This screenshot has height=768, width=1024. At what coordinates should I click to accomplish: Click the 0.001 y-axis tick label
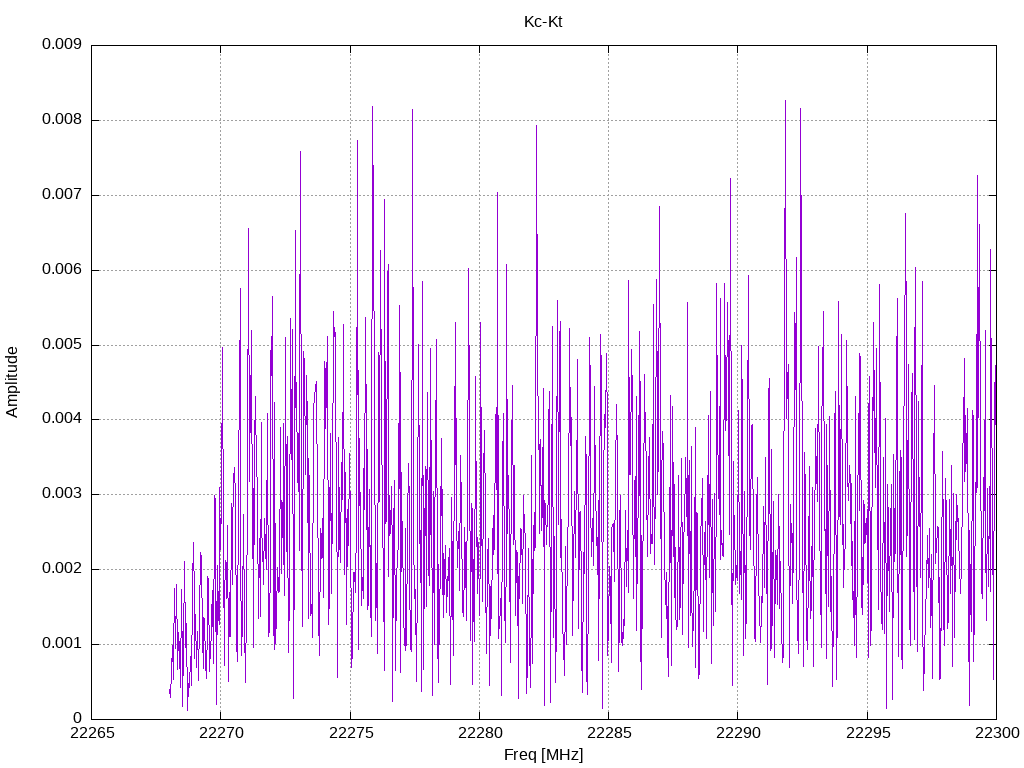tap(62, 643)
